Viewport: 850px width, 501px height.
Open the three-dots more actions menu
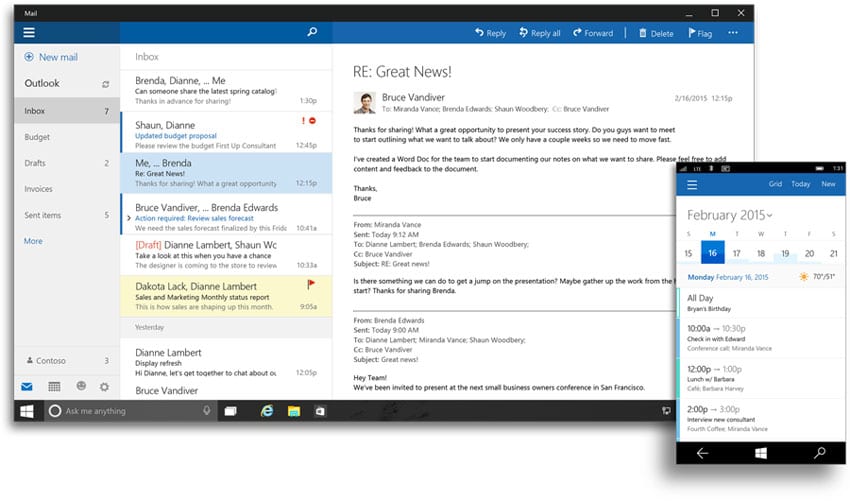[x=733, y=33]
